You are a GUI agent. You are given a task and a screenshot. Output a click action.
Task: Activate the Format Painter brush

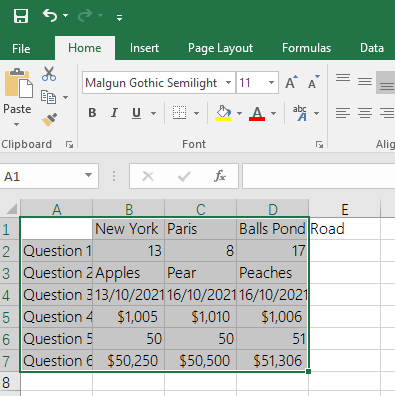coord(49,119)
